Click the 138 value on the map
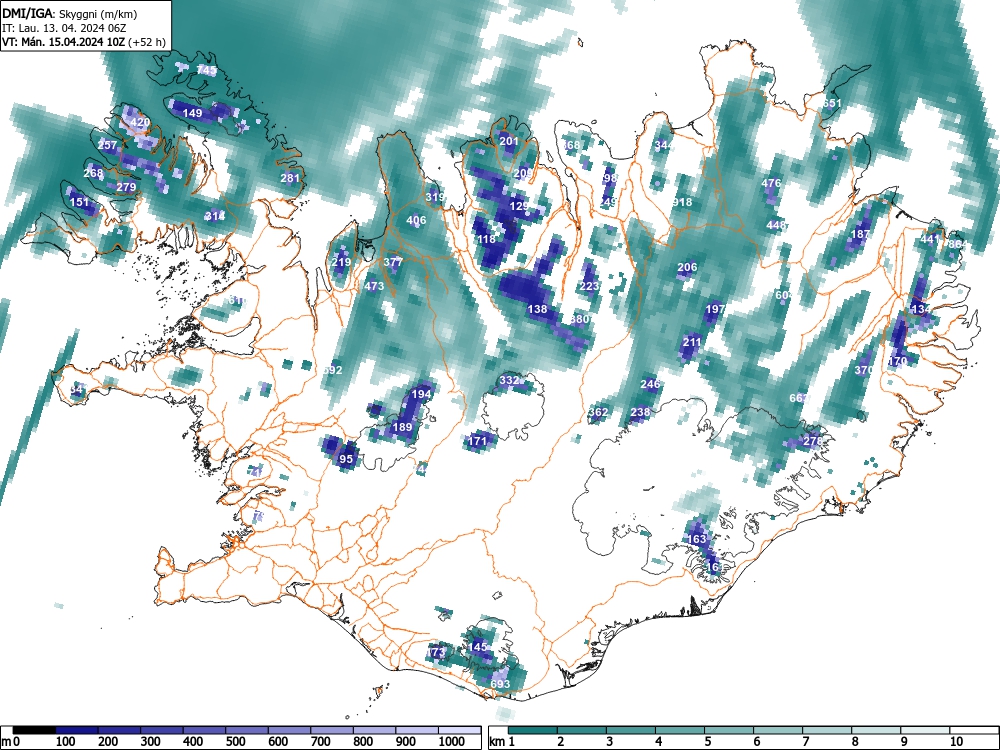The image size is (1000, 750). pos(538,309)
